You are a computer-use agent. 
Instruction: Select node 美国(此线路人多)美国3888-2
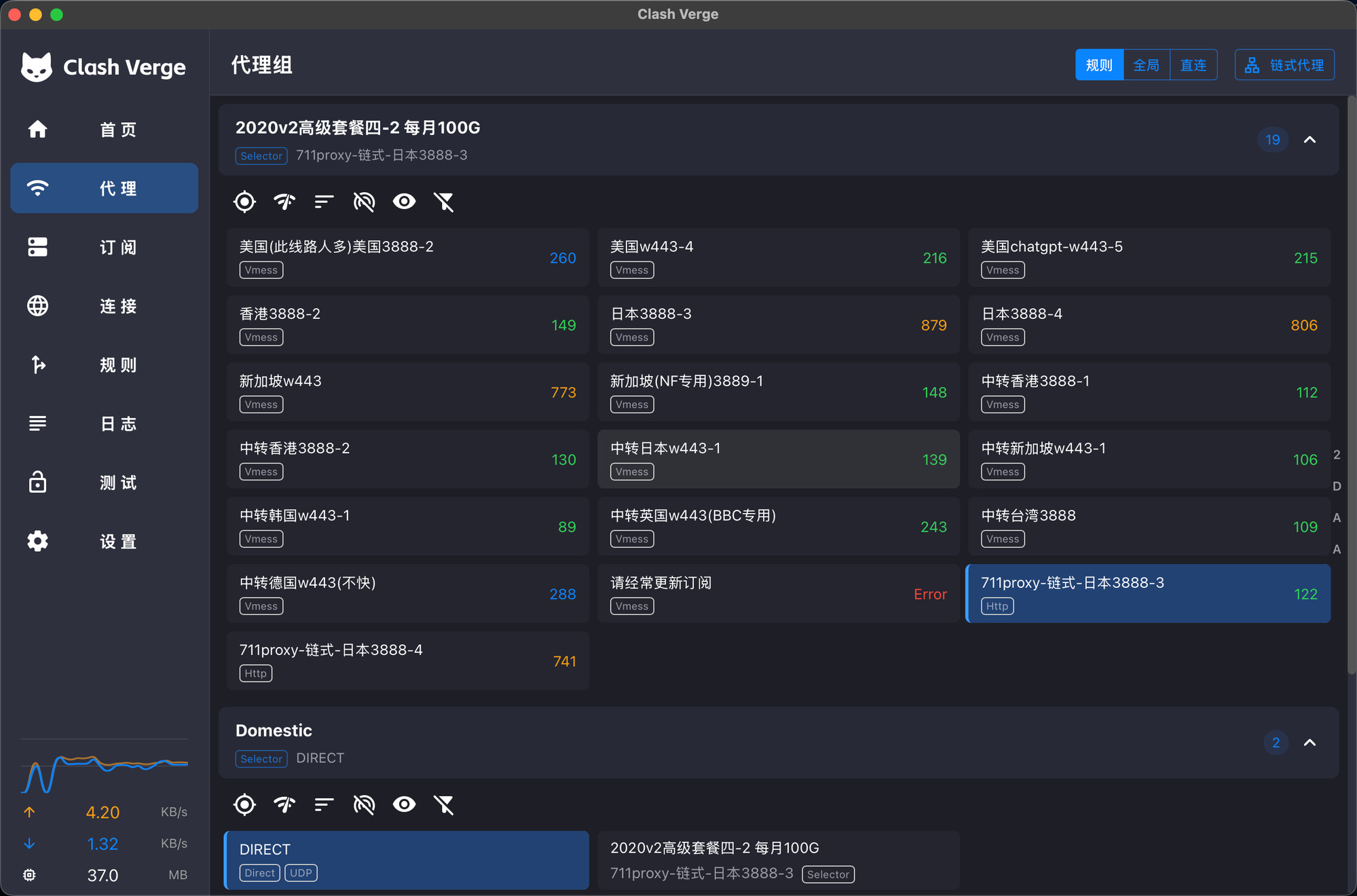(408, 257)
